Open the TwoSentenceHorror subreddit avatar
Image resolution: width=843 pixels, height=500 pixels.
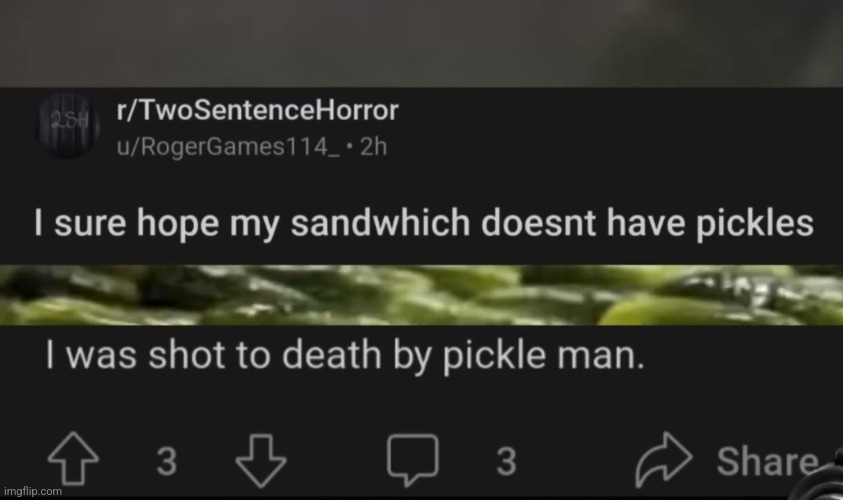pos(68,125)
